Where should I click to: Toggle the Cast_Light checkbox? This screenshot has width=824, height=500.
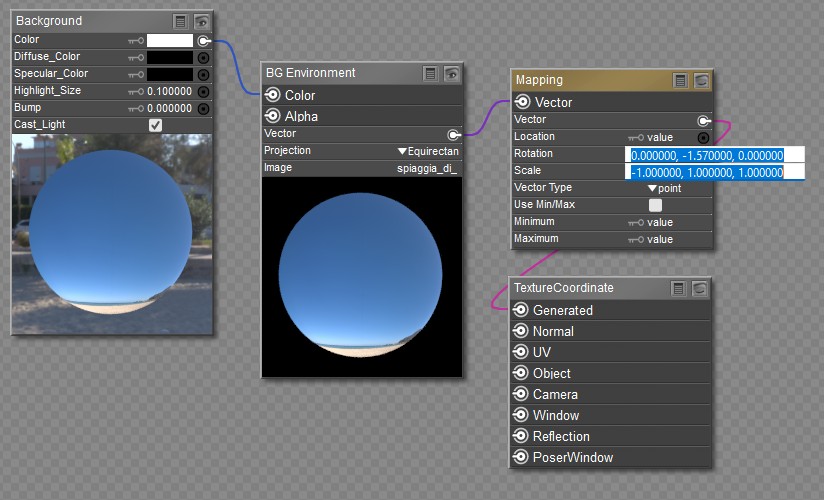point(155,125)
